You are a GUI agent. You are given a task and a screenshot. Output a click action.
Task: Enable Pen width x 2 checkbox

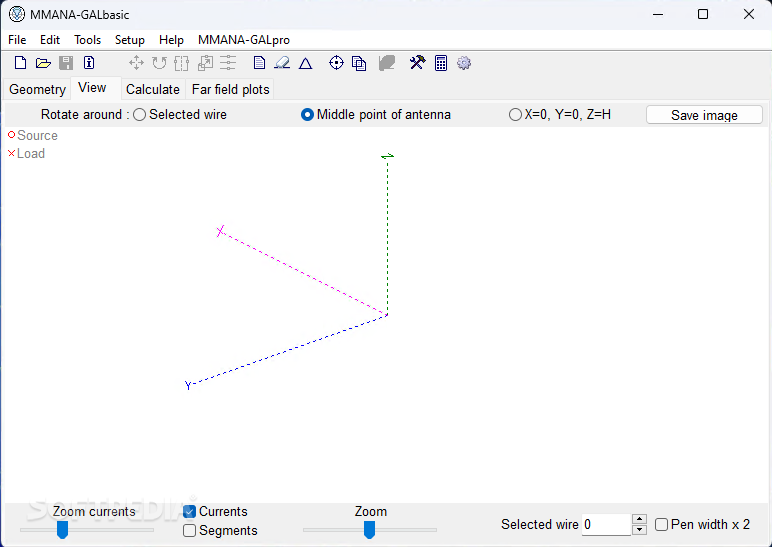pyautogui.click(x=661, y=525)
